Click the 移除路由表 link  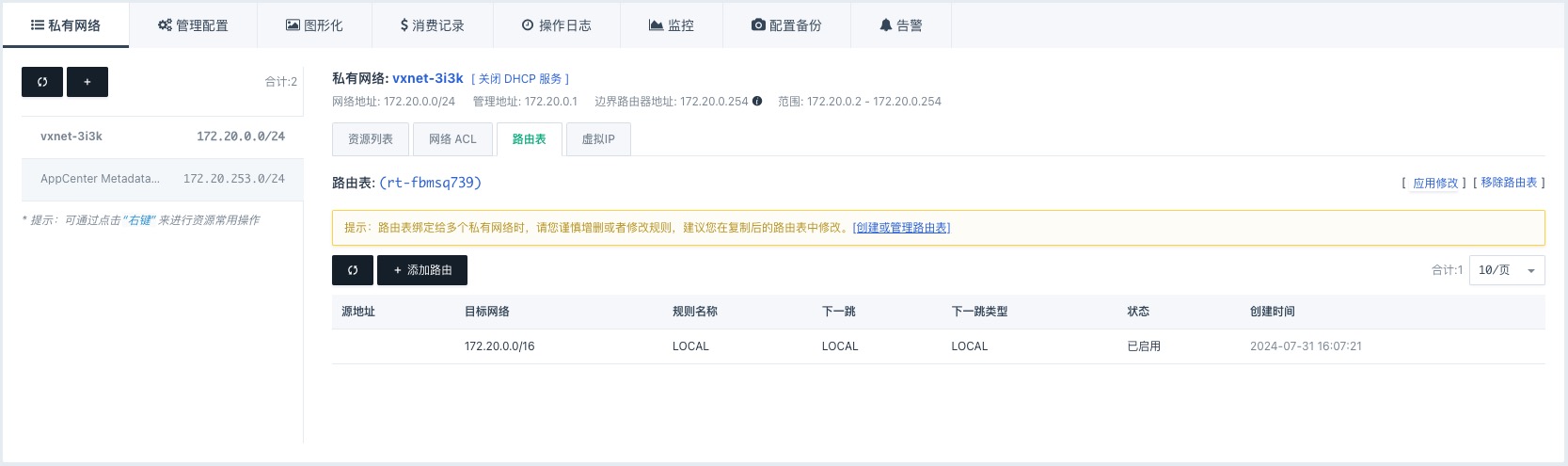1509,183
